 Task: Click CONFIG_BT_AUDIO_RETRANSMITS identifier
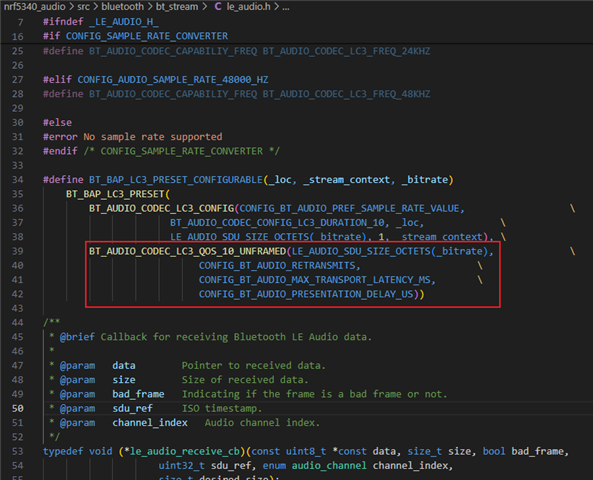(277, 266)
